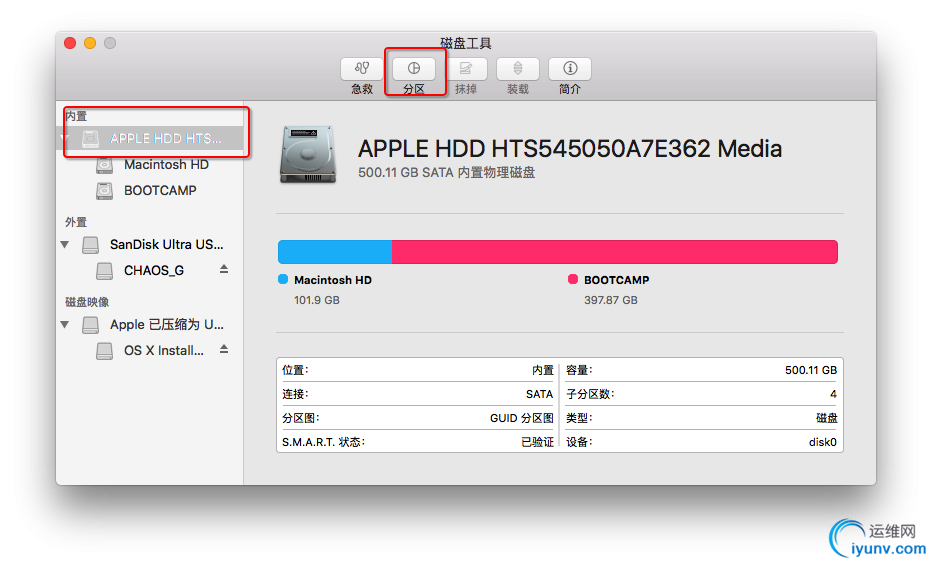Viewport: 932px width, 565px height.
Task: Click the Macintosh HD drive icon in sidebar
Action: point(105,165)
